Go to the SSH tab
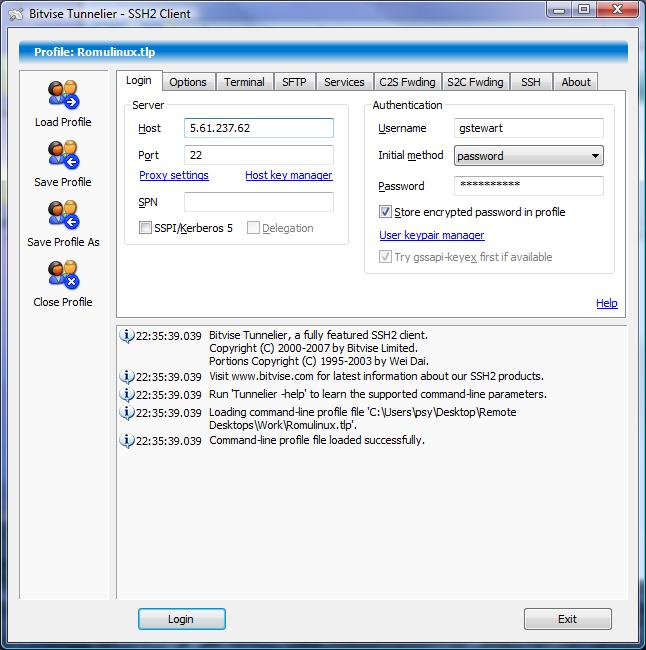 pos(531,82)
